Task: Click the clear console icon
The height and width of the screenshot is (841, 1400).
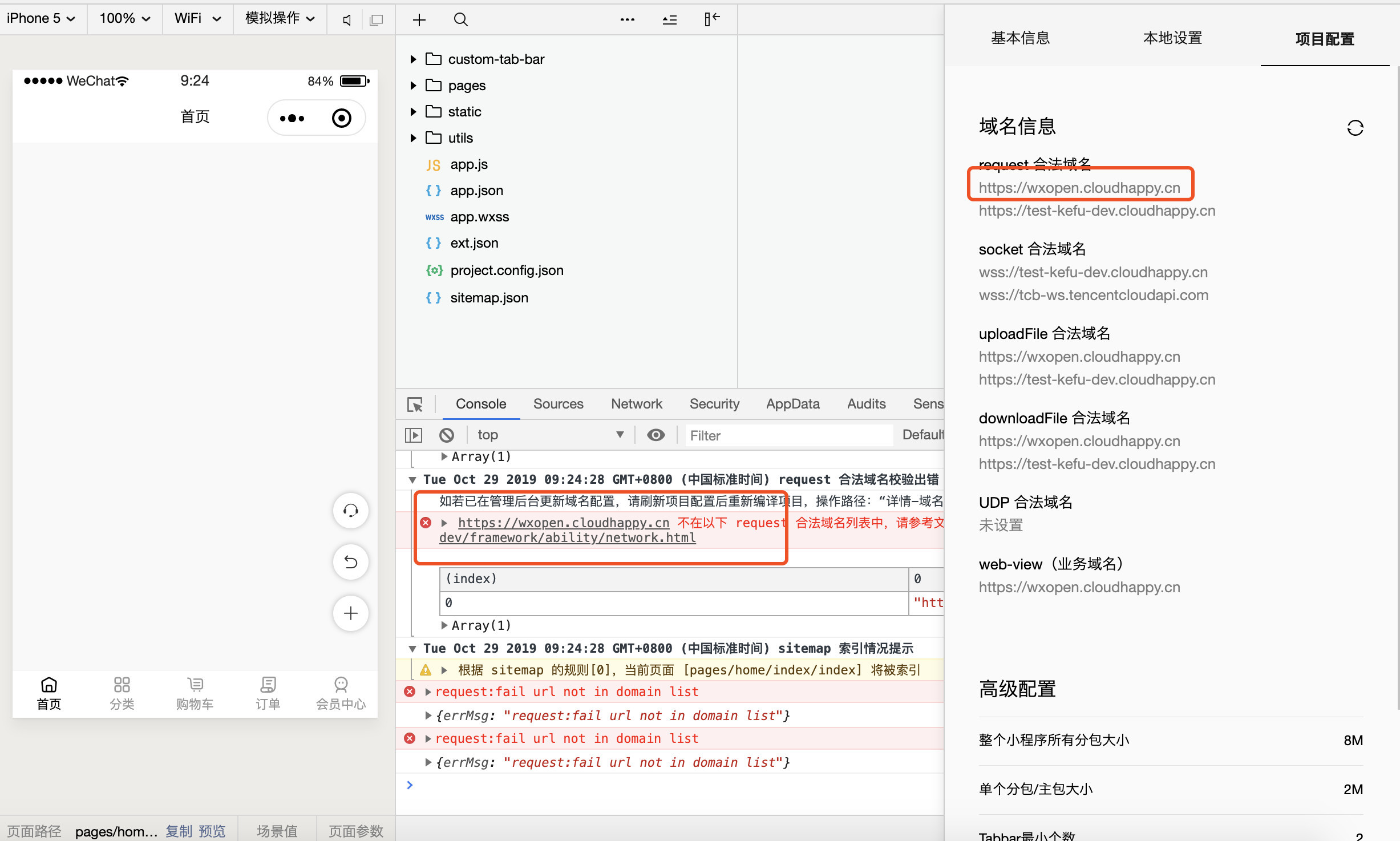Action: coord(447,435)
